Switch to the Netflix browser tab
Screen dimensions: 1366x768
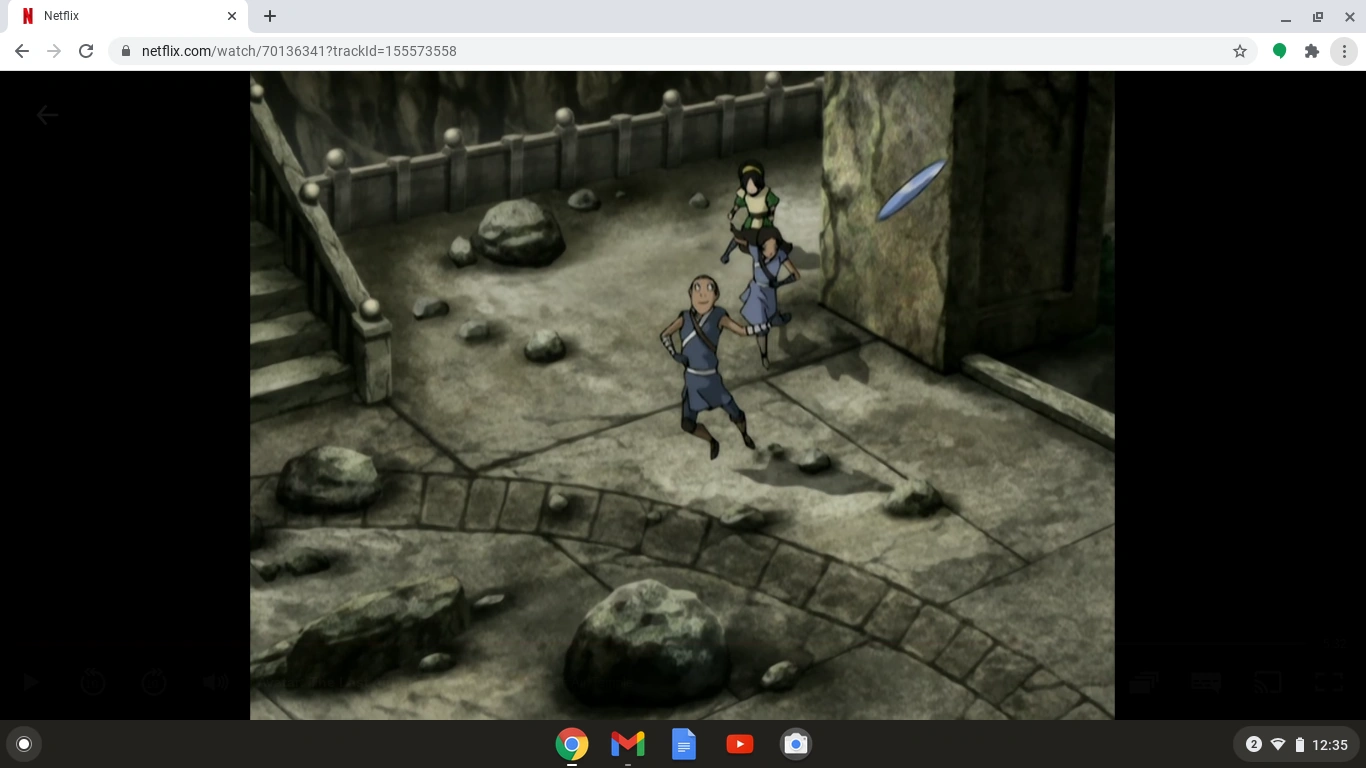pos(120,15)
